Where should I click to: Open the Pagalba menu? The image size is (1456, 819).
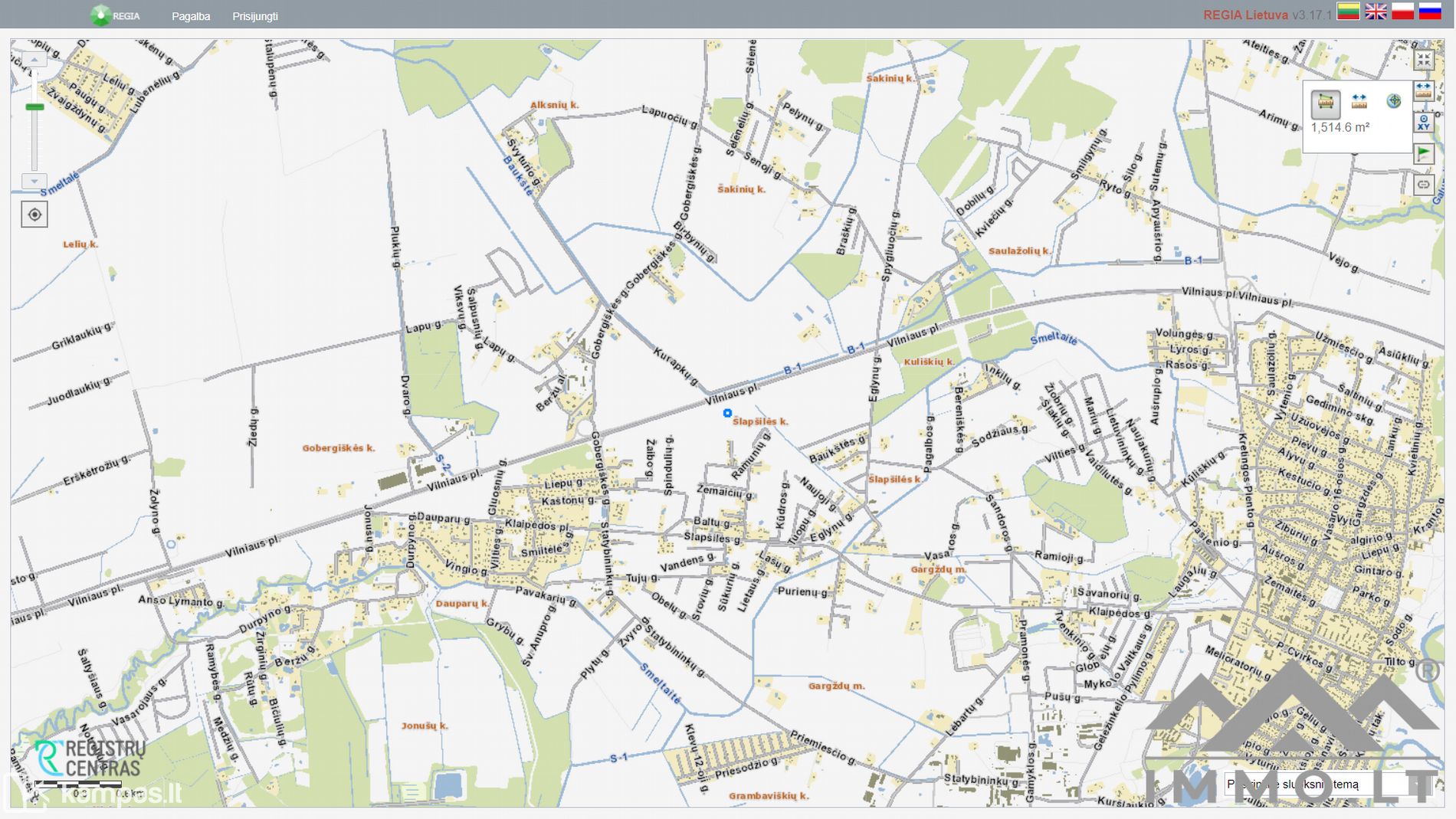tap(191, 16)
